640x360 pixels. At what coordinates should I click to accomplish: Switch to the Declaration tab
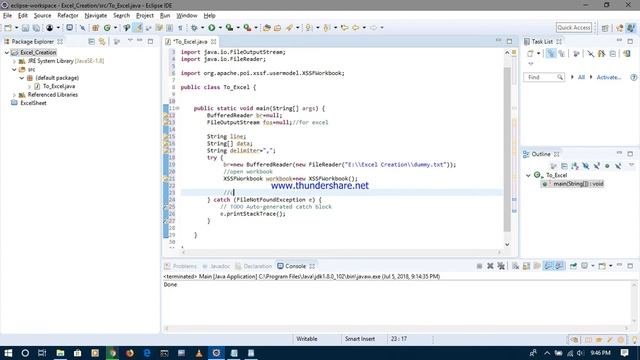coord(253,266)
